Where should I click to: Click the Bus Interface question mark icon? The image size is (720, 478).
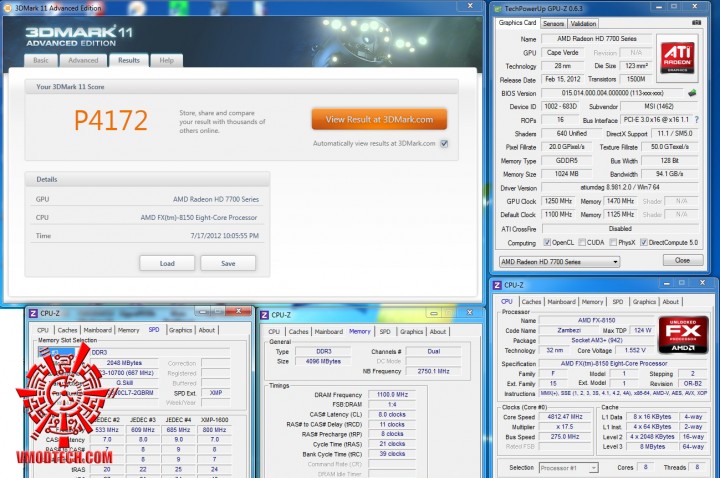pyautogui.click(x=697, y=119)
